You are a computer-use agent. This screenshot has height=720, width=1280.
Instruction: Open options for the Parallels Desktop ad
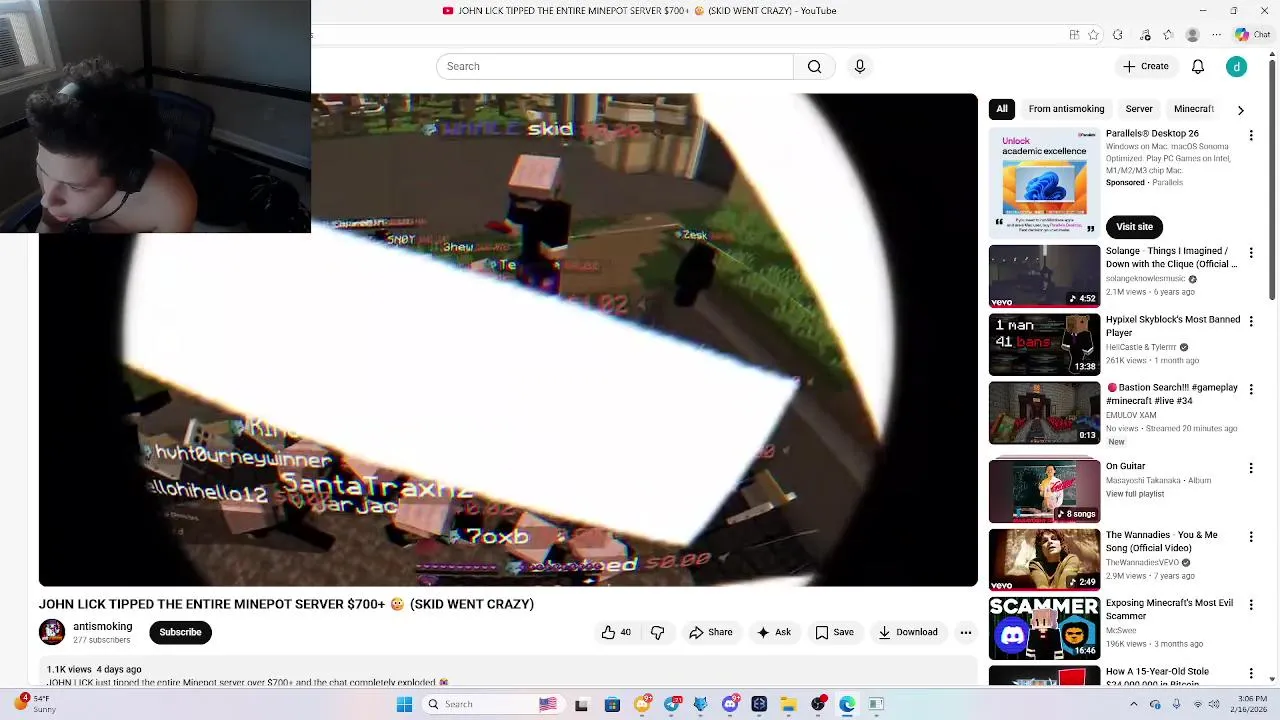pyautogui.click(x=1251, y=135)
